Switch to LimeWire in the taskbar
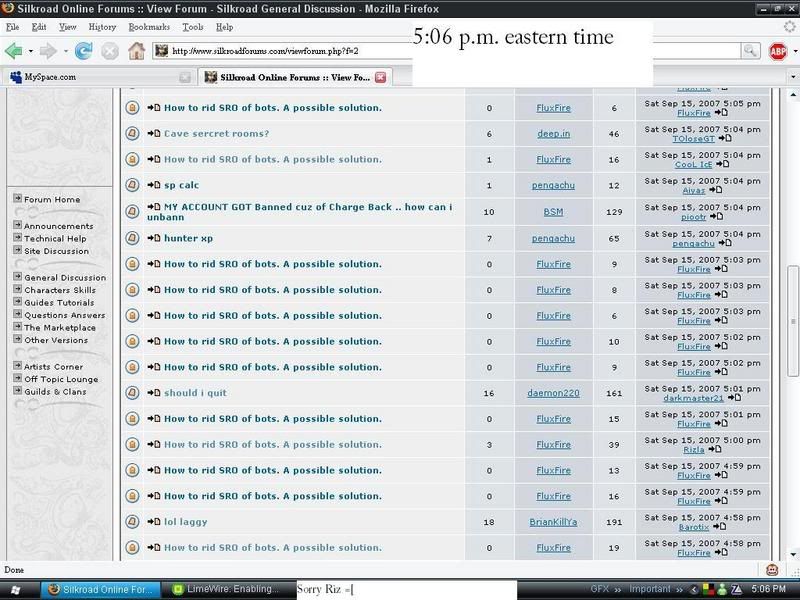Viewport: 800px width, 600px height. 226,589
